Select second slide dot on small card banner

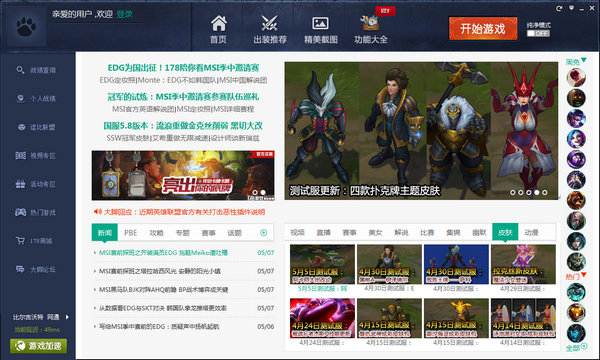(263, 192)
